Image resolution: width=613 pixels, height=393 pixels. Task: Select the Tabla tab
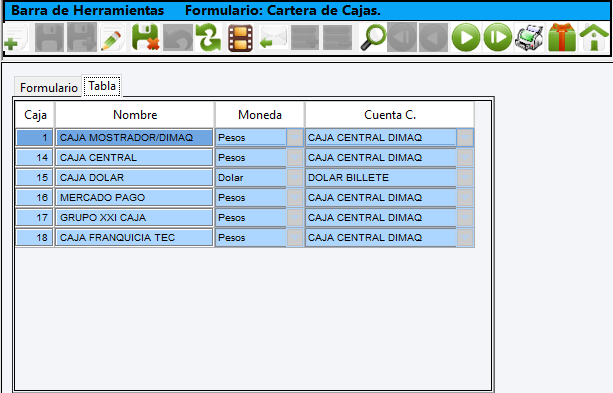tap(102, 86)
